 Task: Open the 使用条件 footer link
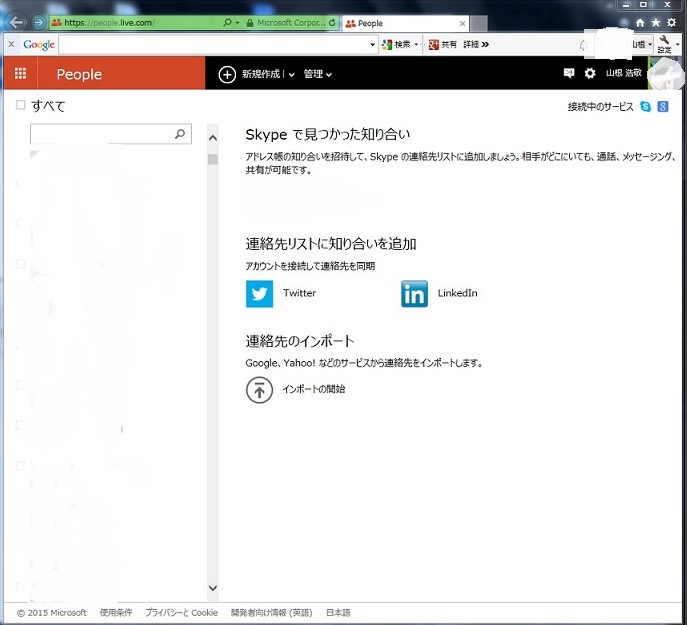116,612
